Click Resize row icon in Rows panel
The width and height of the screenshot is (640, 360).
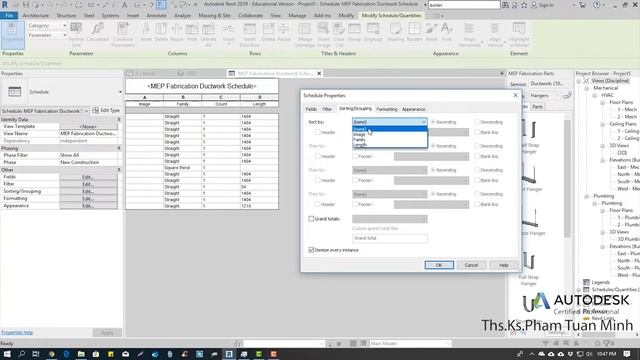(284, 32)
